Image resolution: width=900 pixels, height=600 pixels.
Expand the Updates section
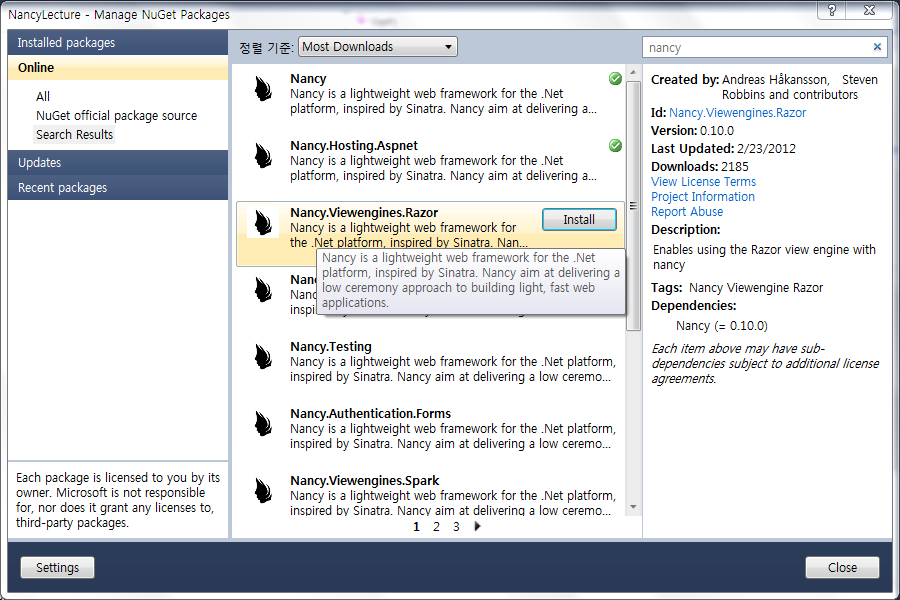[118, 162]
